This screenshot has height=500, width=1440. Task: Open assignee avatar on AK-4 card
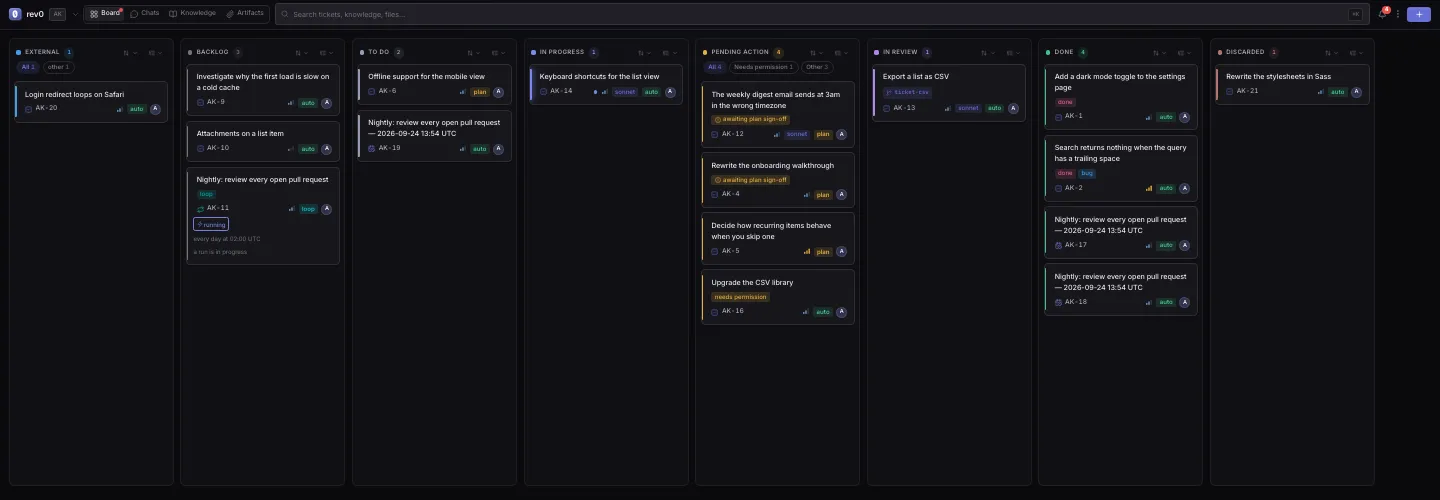(x=841, y=194)
